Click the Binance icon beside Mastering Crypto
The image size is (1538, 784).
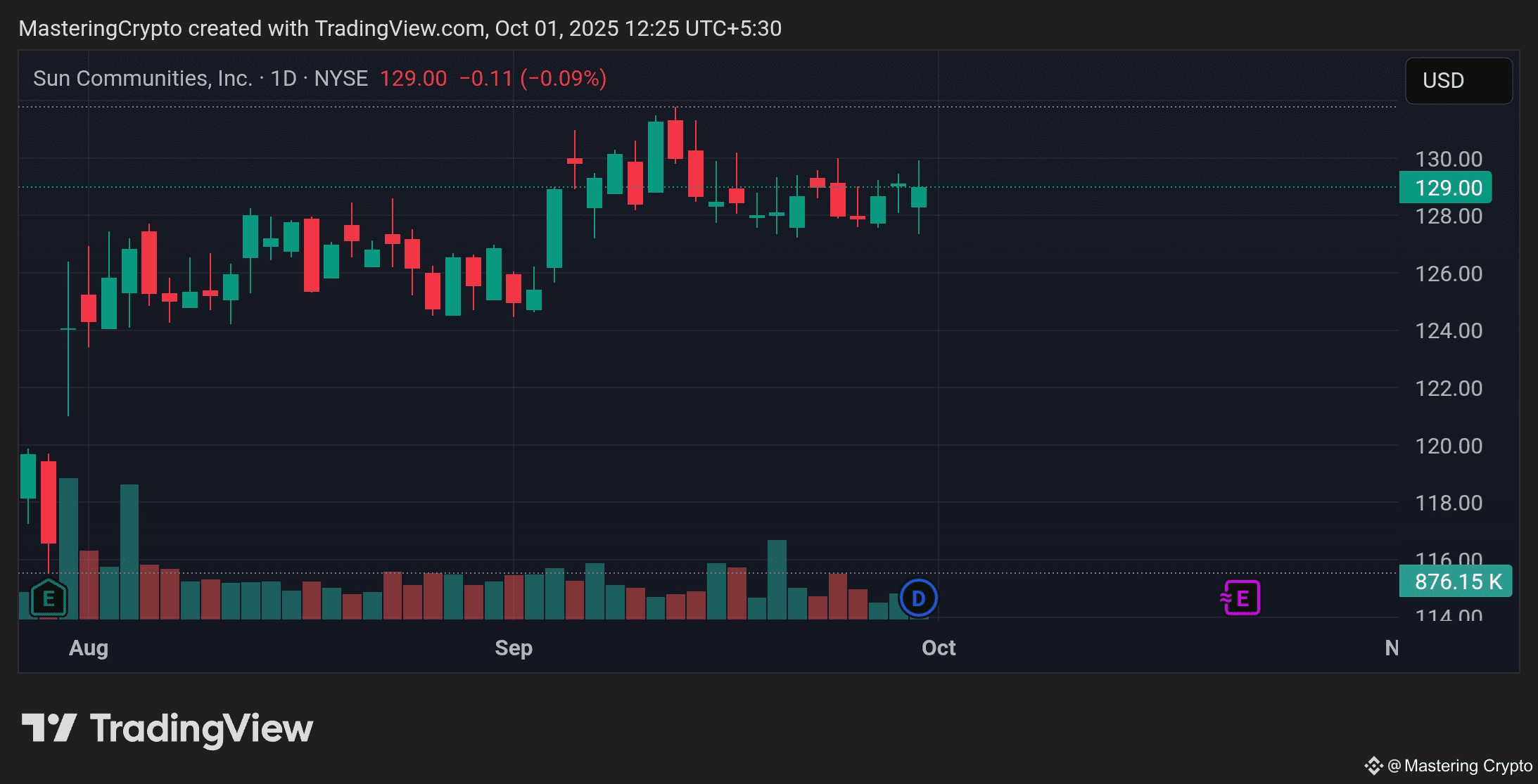point(1373,766)
